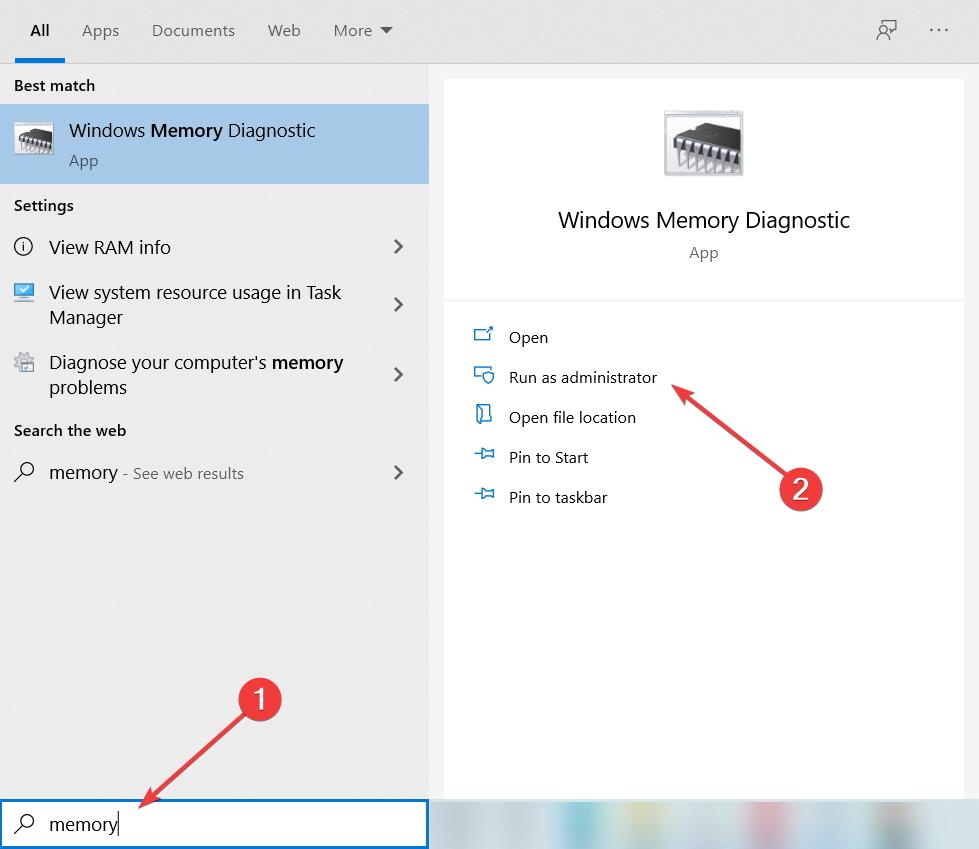Click the Windows Memory Diagnostic title in preview
Viewport: 979px width, 849px height.
(704, 220)
